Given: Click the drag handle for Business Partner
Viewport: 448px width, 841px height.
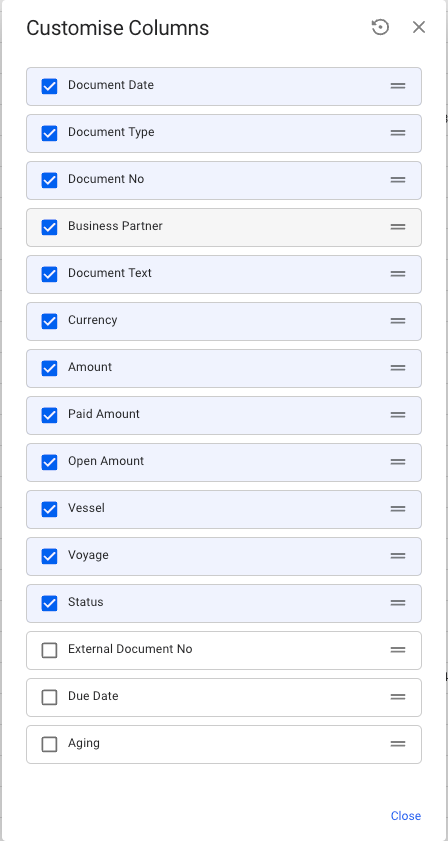Looking at the screenshot, I should (x=398, y=227).
